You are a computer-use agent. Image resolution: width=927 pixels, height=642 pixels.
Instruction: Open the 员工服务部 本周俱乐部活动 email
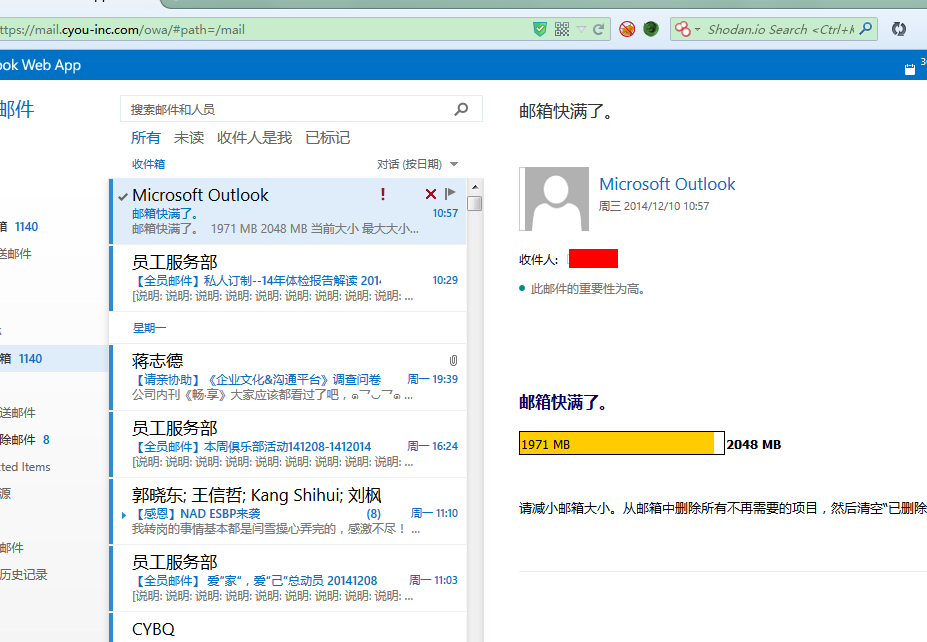(x=288, y=445)
